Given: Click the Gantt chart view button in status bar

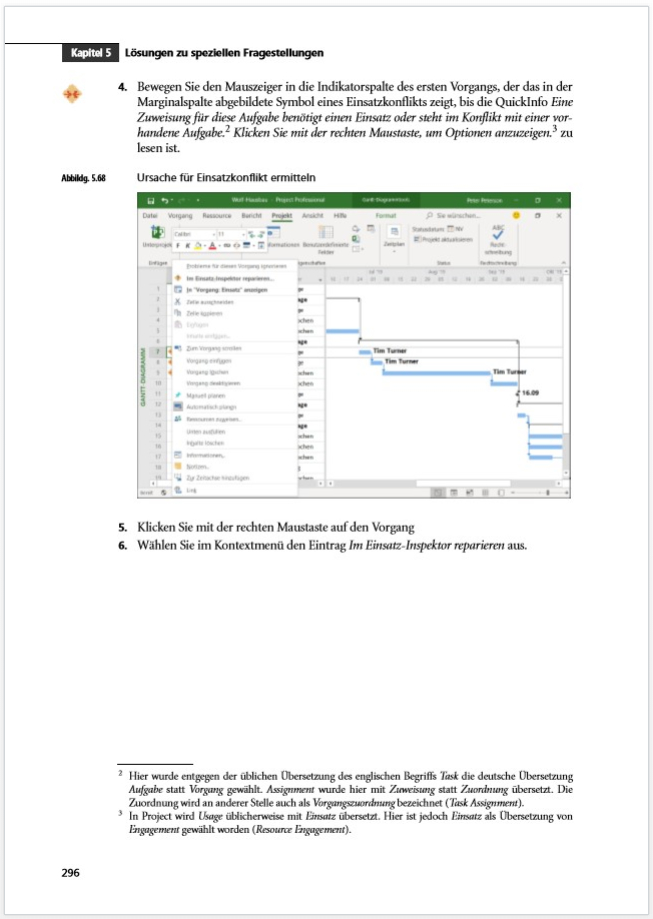Looking at the screenshot, I should (439, 492).
